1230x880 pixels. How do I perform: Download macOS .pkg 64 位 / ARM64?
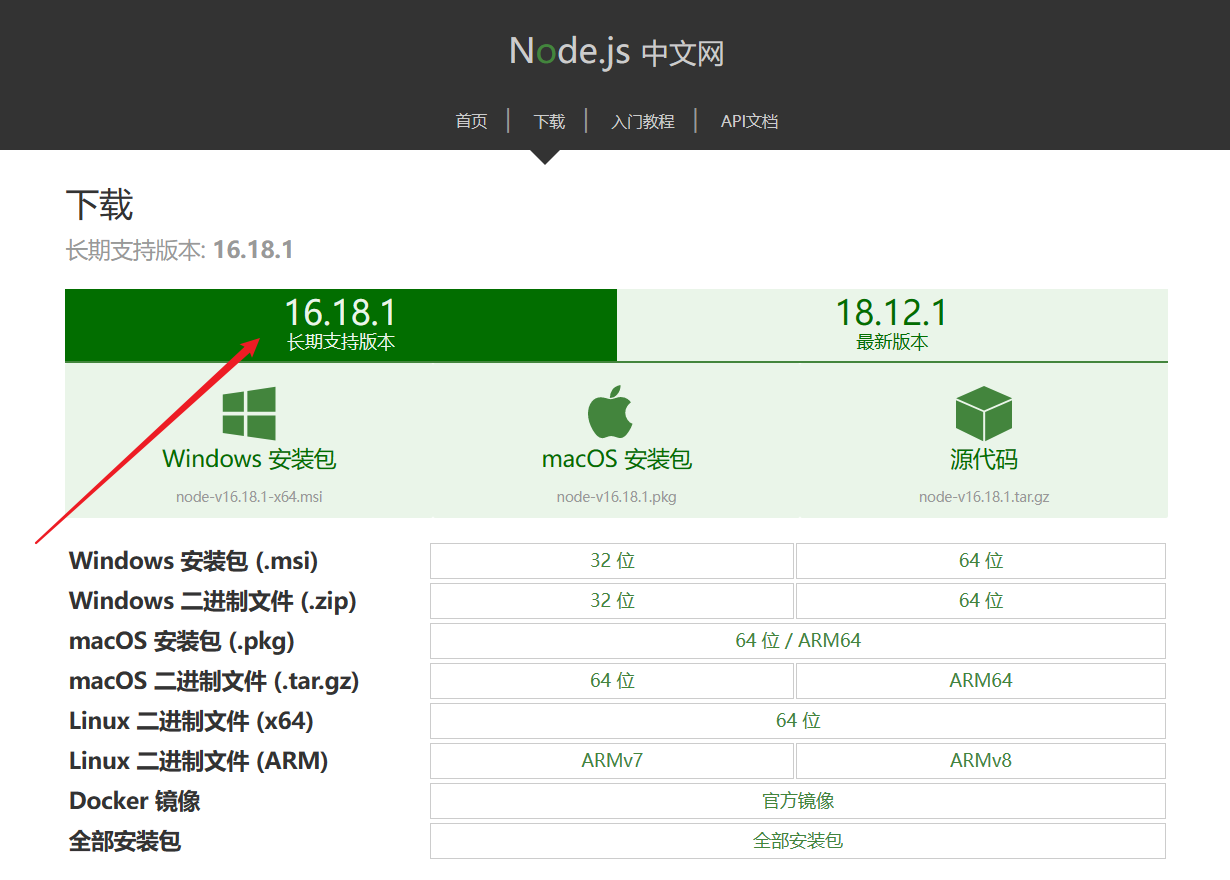798,641
